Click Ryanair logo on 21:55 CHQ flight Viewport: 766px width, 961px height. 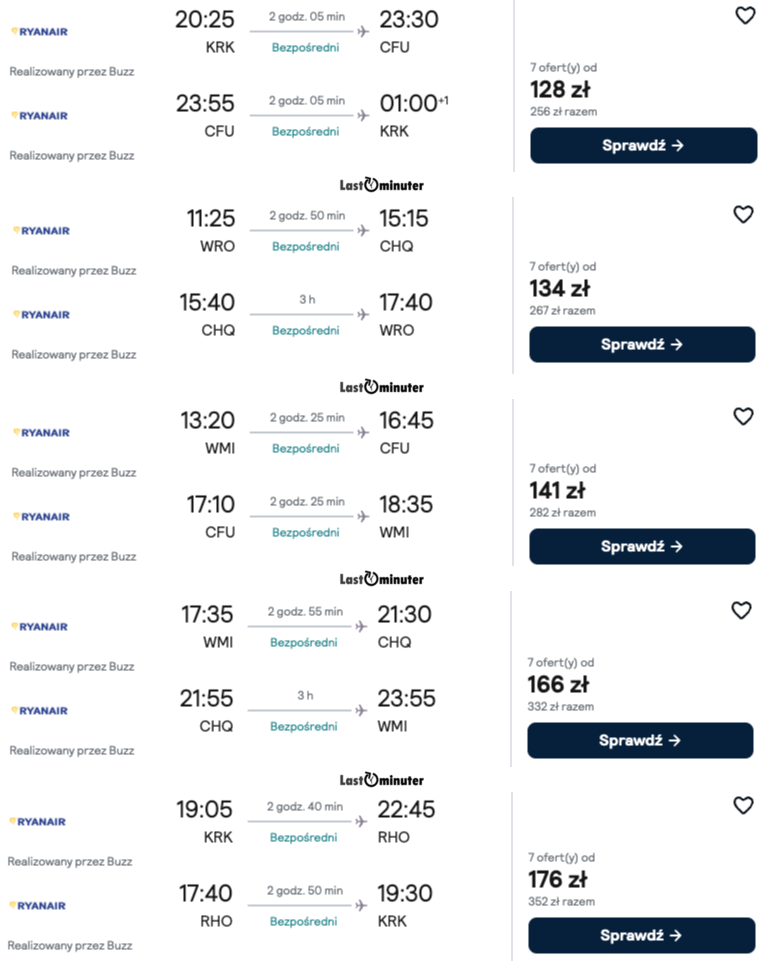[x=40, y=711]
